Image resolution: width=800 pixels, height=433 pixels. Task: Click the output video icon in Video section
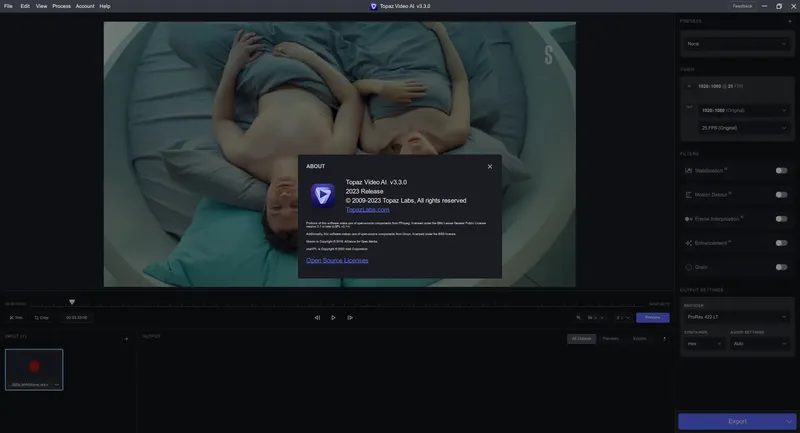pyautogui.click(x=689, y=107)
